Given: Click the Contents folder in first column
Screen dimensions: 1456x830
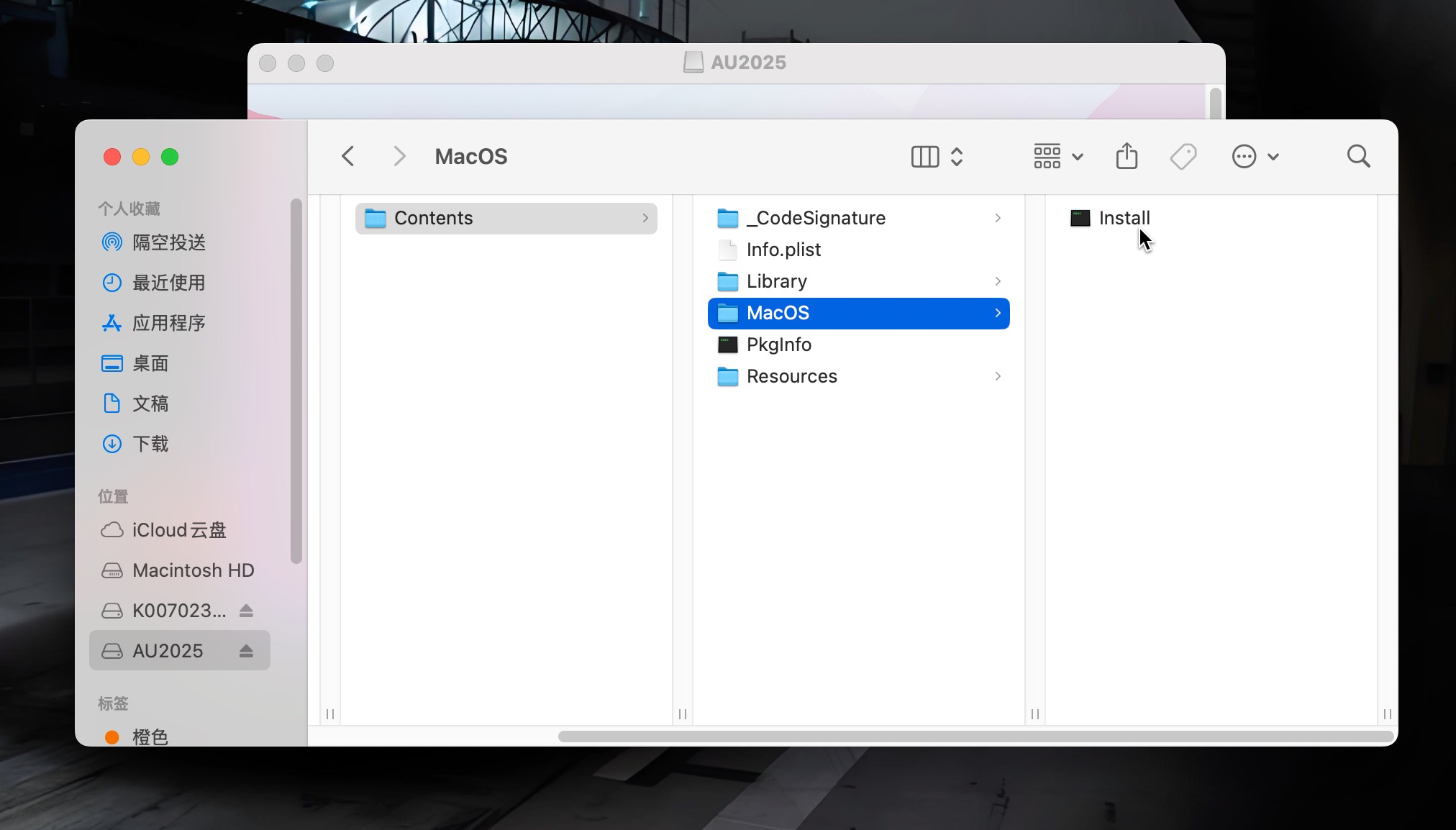Looking at the screenshot, I should (433, 218).
